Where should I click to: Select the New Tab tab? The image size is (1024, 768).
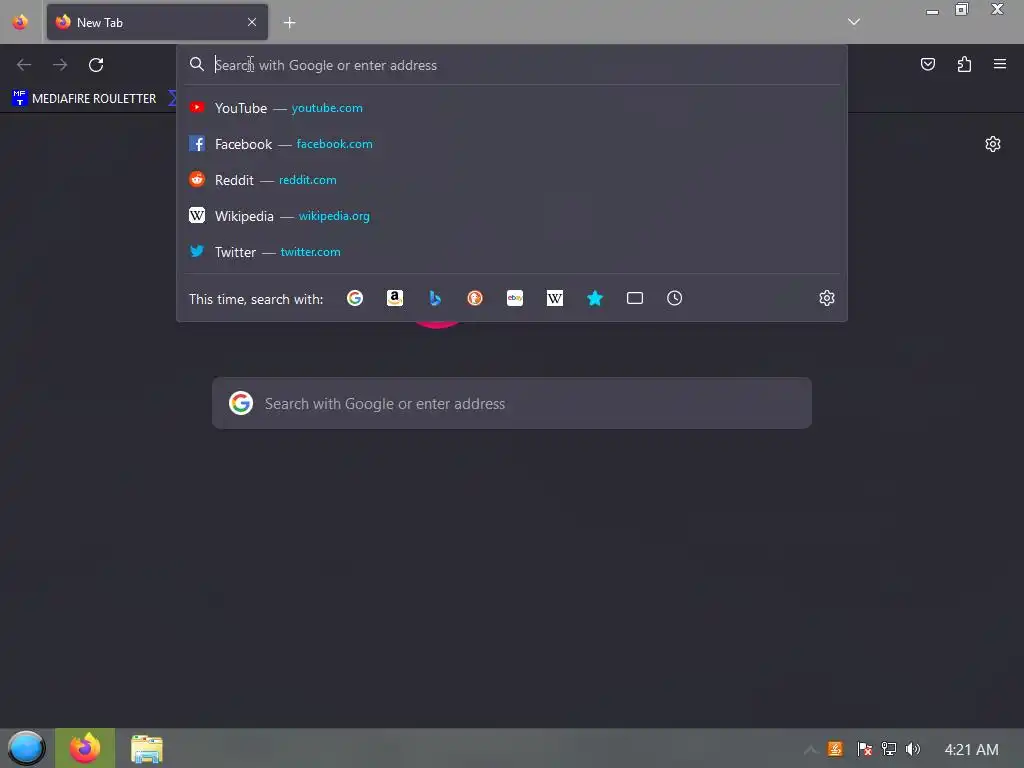(x=157, y=22)
